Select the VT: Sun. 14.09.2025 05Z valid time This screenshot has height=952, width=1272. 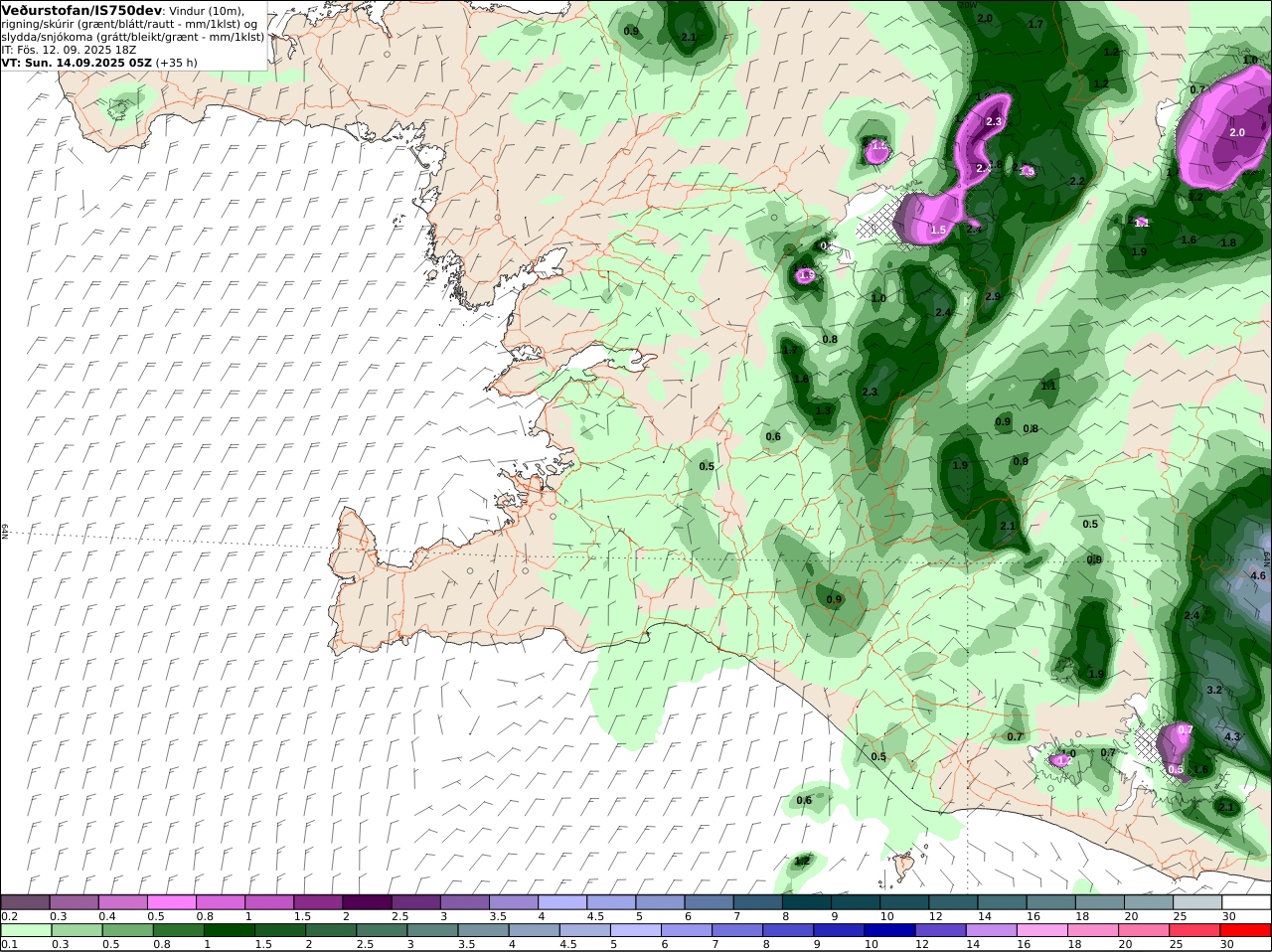point(76,62)
